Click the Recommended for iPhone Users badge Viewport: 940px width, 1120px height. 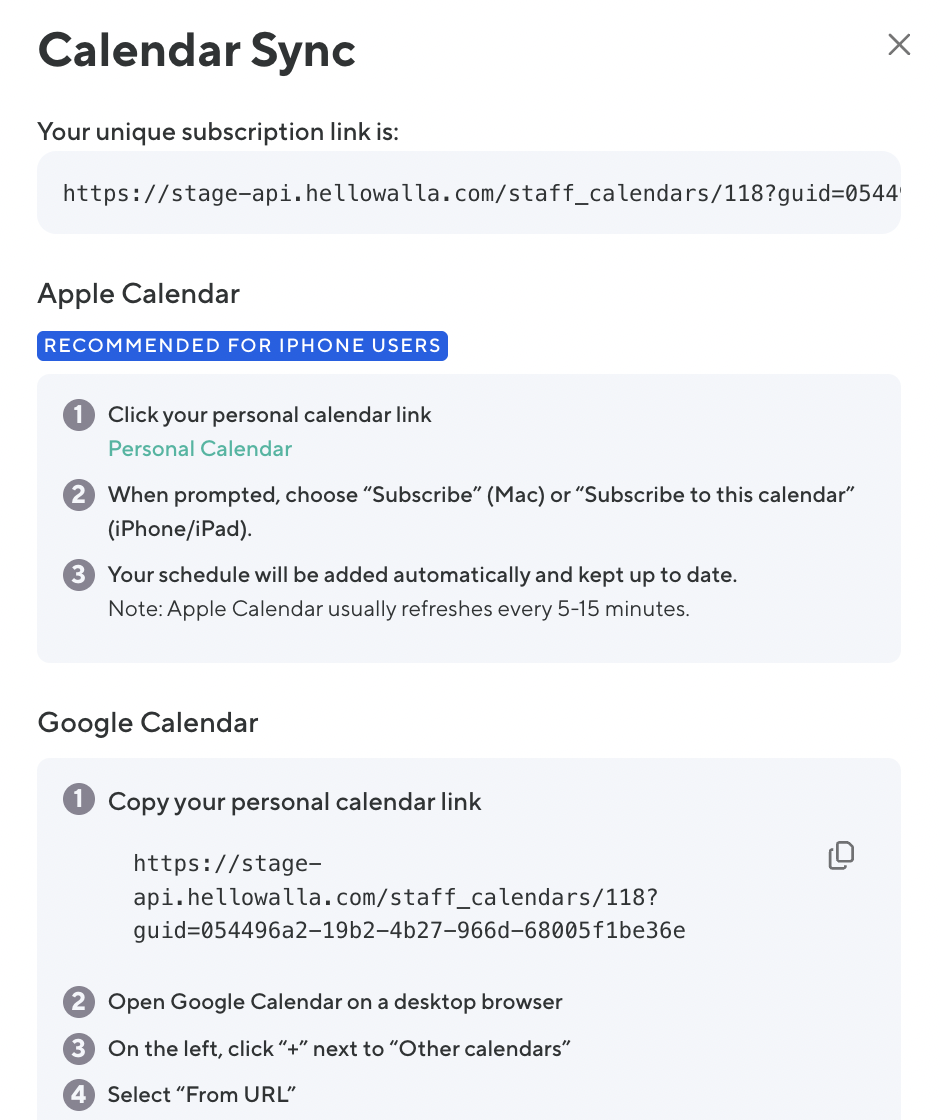(x=242, y=346)
